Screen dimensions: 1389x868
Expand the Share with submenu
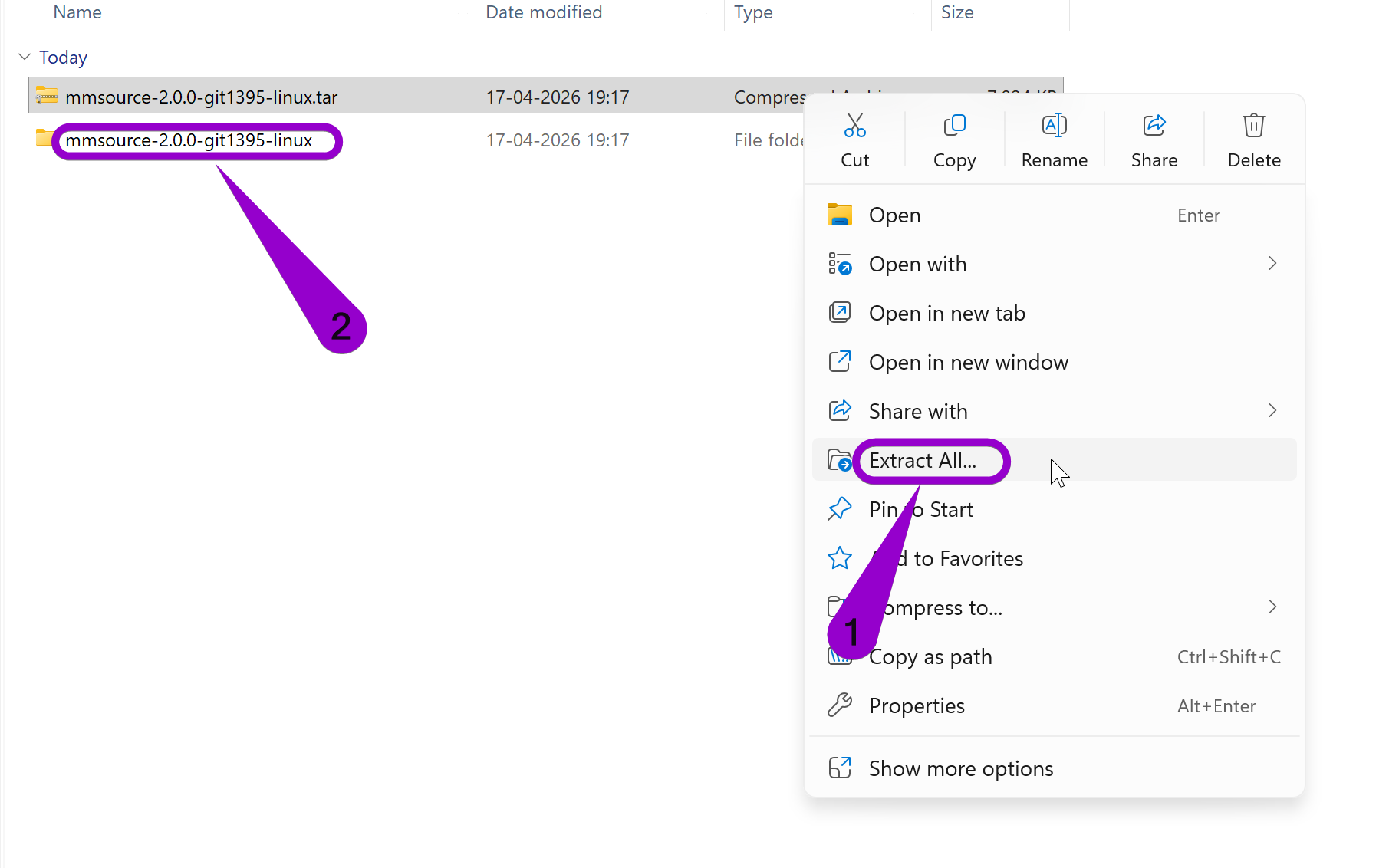pyautogui.click(x=1272, y=410)
